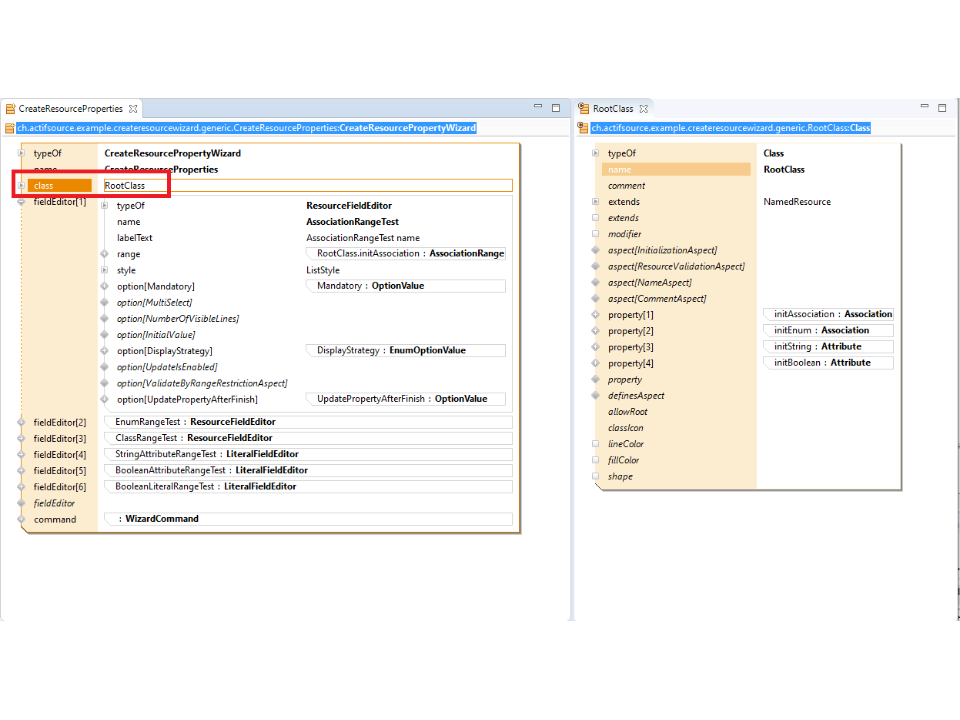This screenshot has width=960, height=720.
Task: Expand the style row under fieldEditor[1]
Action: pyautogui.click(x=104, y=271)
